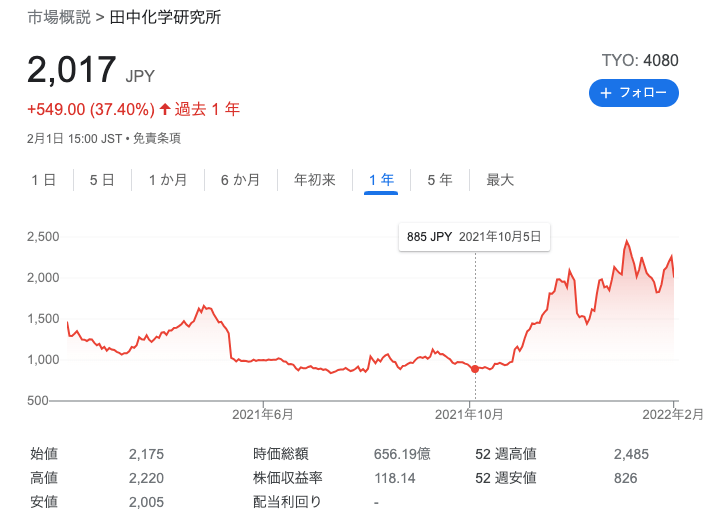The image size is (714, 524).
Task: Click the 885 JPY chart tooltip
Action: [474, 237]
